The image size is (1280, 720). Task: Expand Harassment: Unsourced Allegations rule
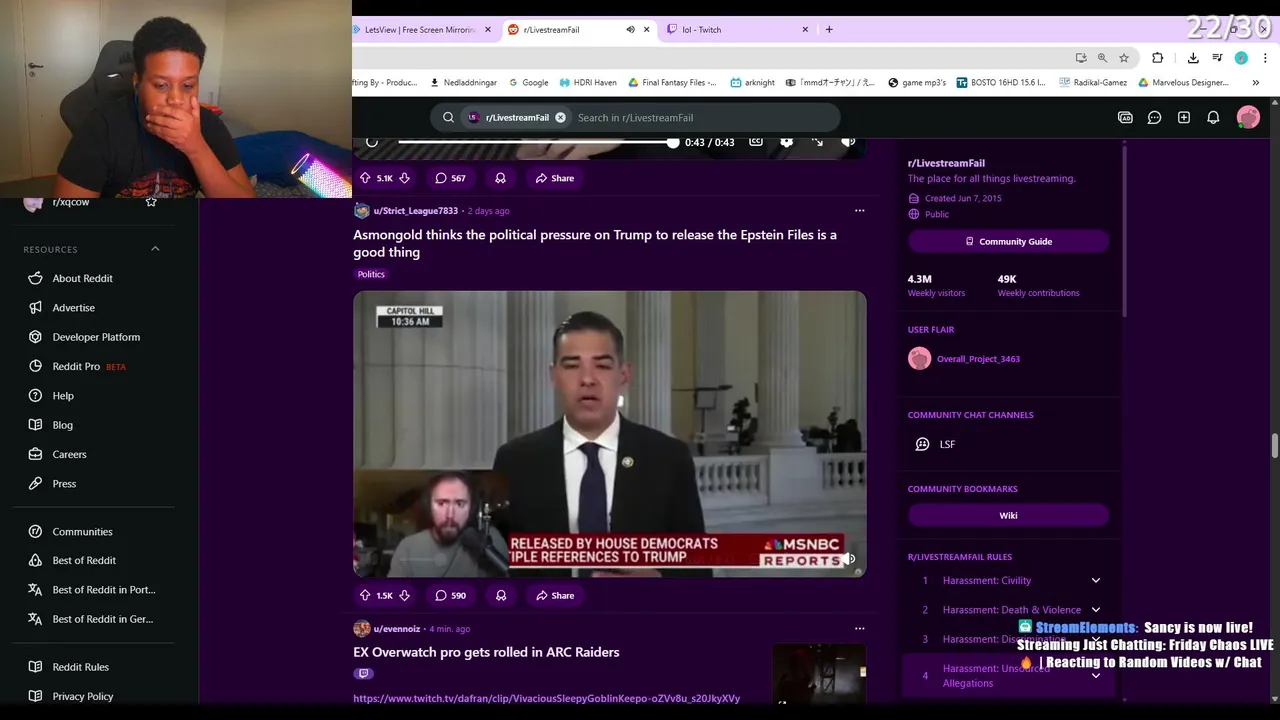point(1095,676)
